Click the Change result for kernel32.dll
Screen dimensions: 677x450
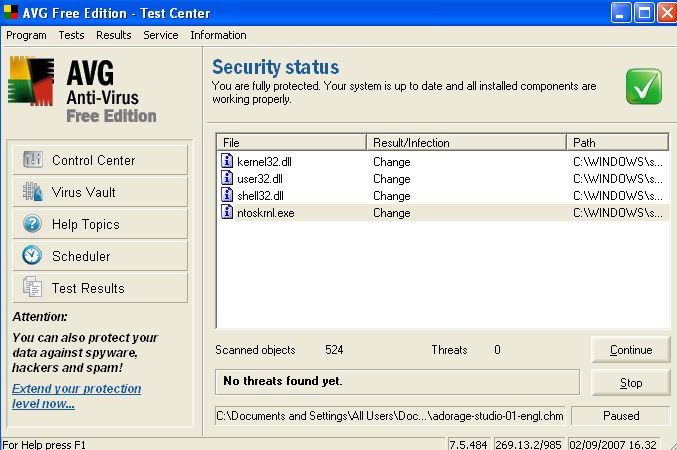(392, 162)
